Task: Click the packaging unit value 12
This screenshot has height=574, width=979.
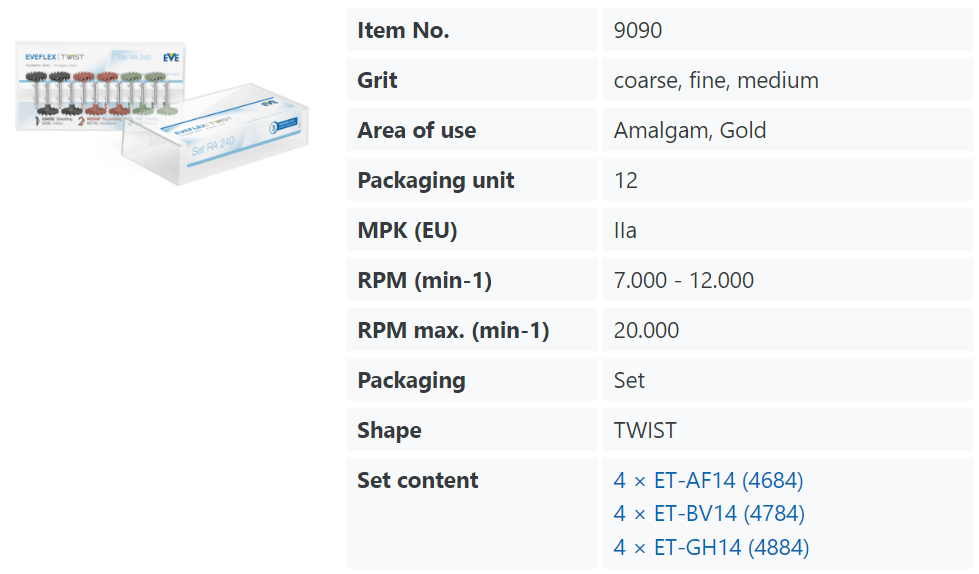Action: click(x=626, y=180)
